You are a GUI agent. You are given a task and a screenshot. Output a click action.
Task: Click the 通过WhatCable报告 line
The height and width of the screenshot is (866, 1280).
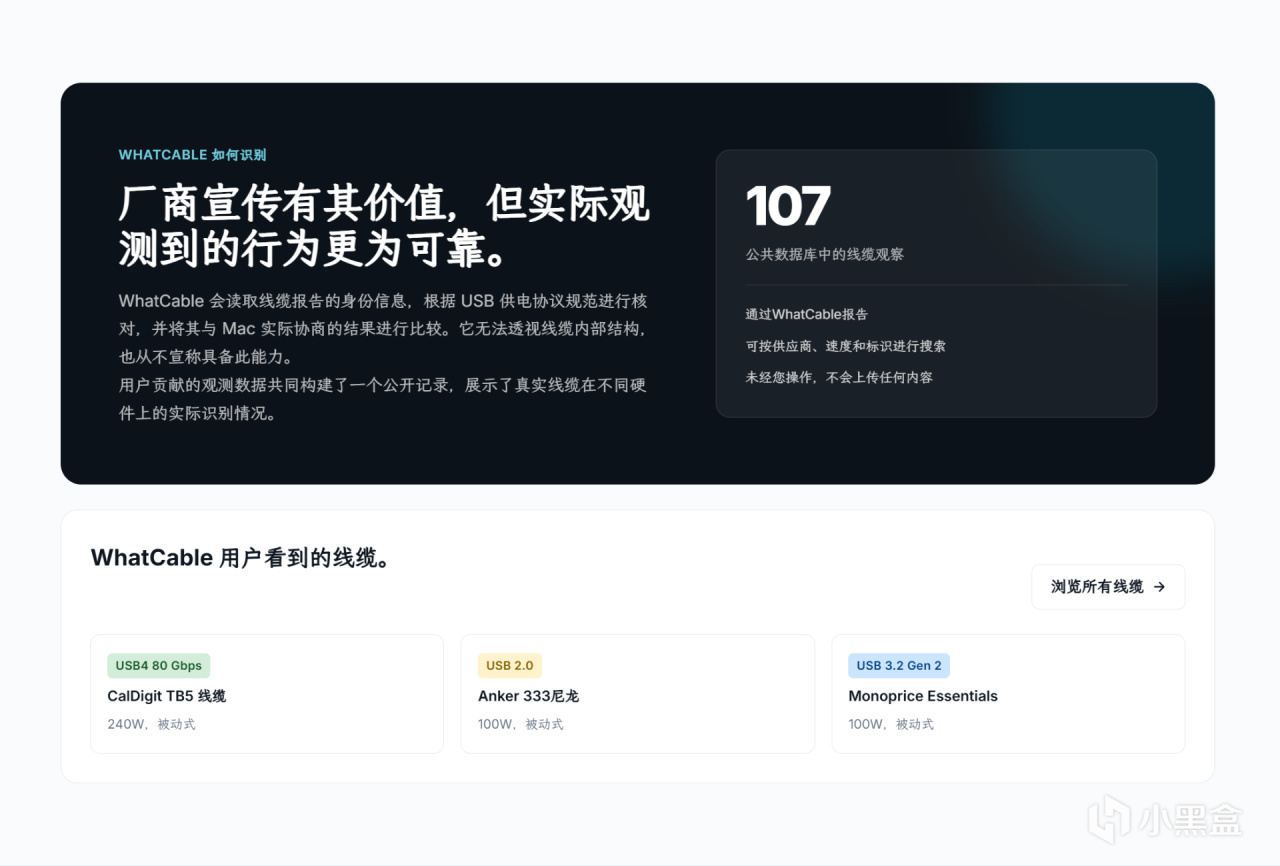point(806,314)
